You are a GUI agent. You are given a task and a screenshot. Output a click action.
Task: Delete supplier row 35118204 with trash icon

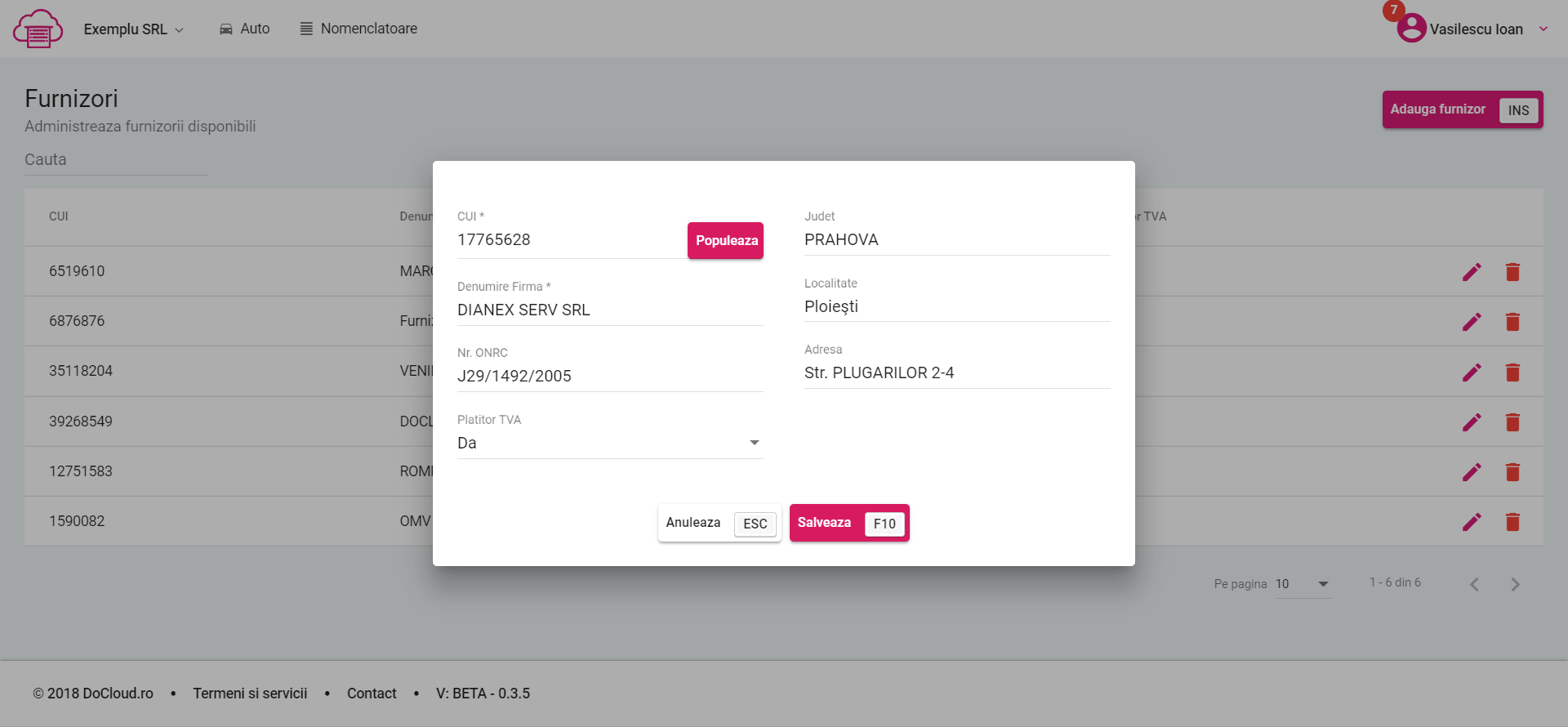[x=1512, y=372]
